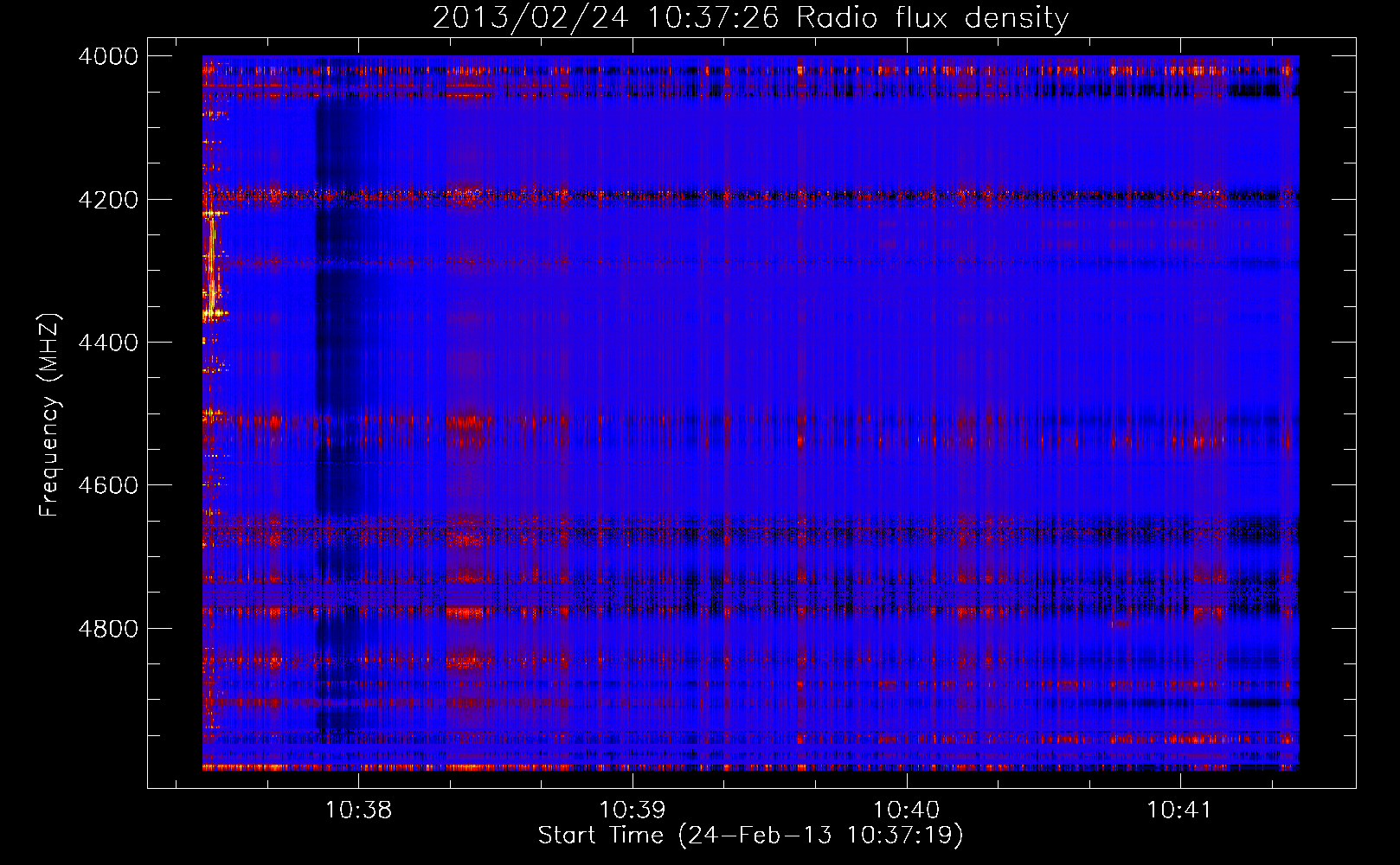This screenshot has height=865, width=1400.
Task: Click the "Start Time (24-Feb-13 10:37:19)" label
Action: (750, 836)
